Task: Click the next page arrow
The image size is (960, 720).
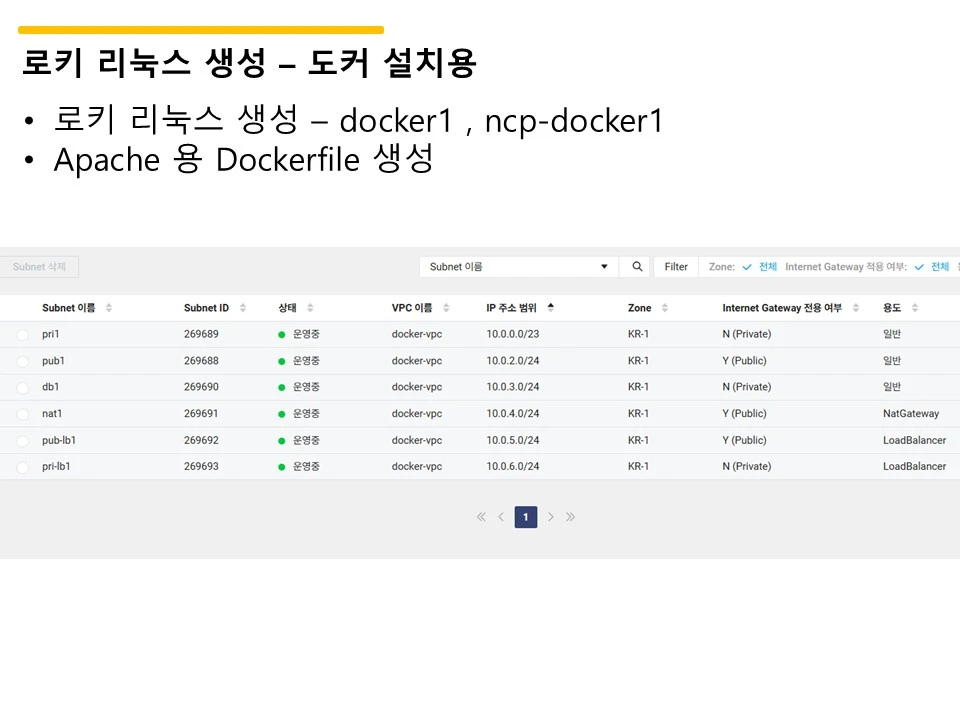Action: tap(550, 517)
